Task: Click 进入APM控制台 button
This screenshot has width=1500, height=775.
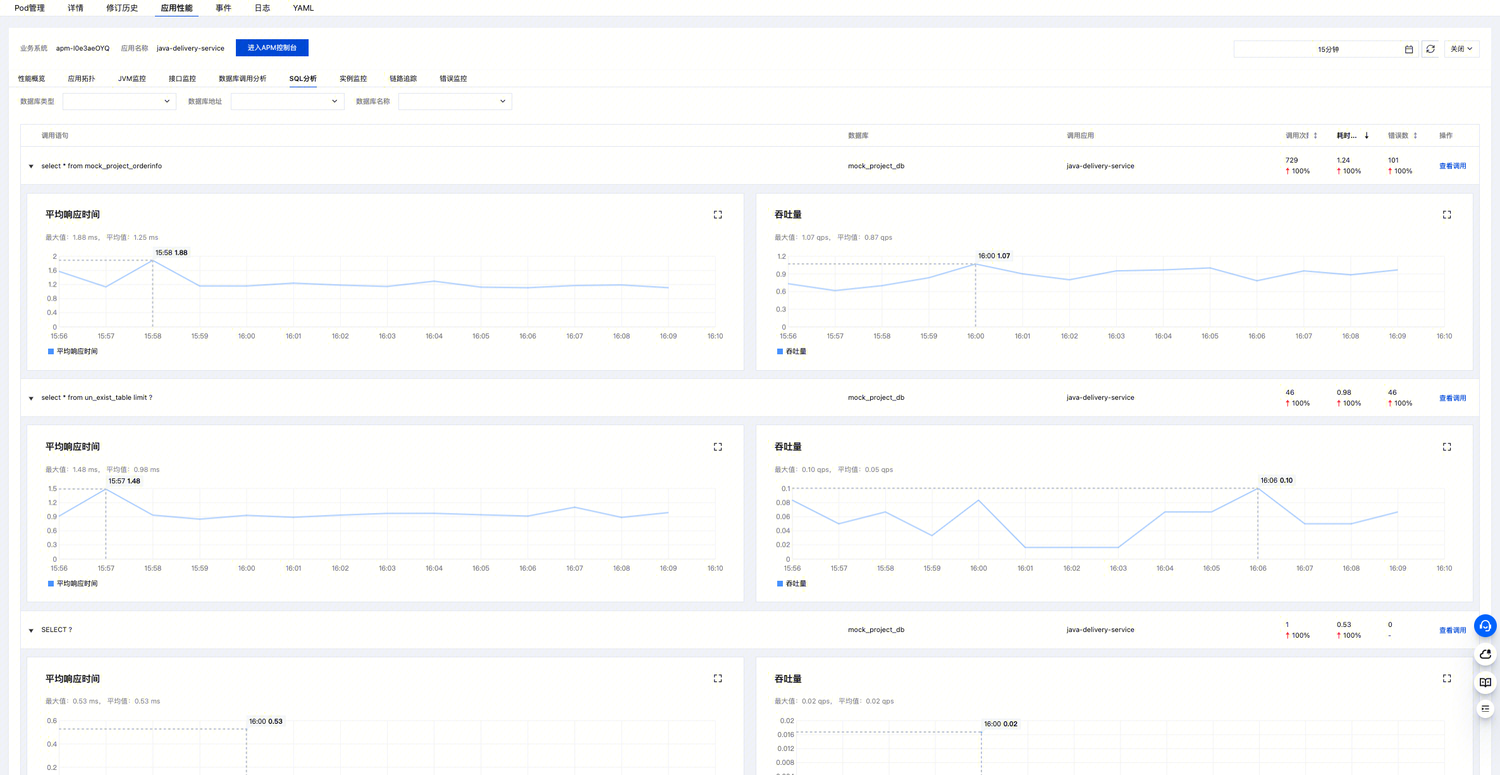Action: click(x=272, y=48)
